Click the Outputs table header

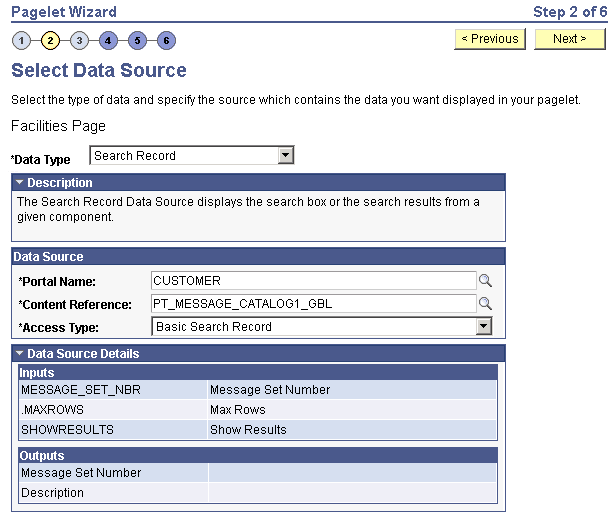coord(258,455)
